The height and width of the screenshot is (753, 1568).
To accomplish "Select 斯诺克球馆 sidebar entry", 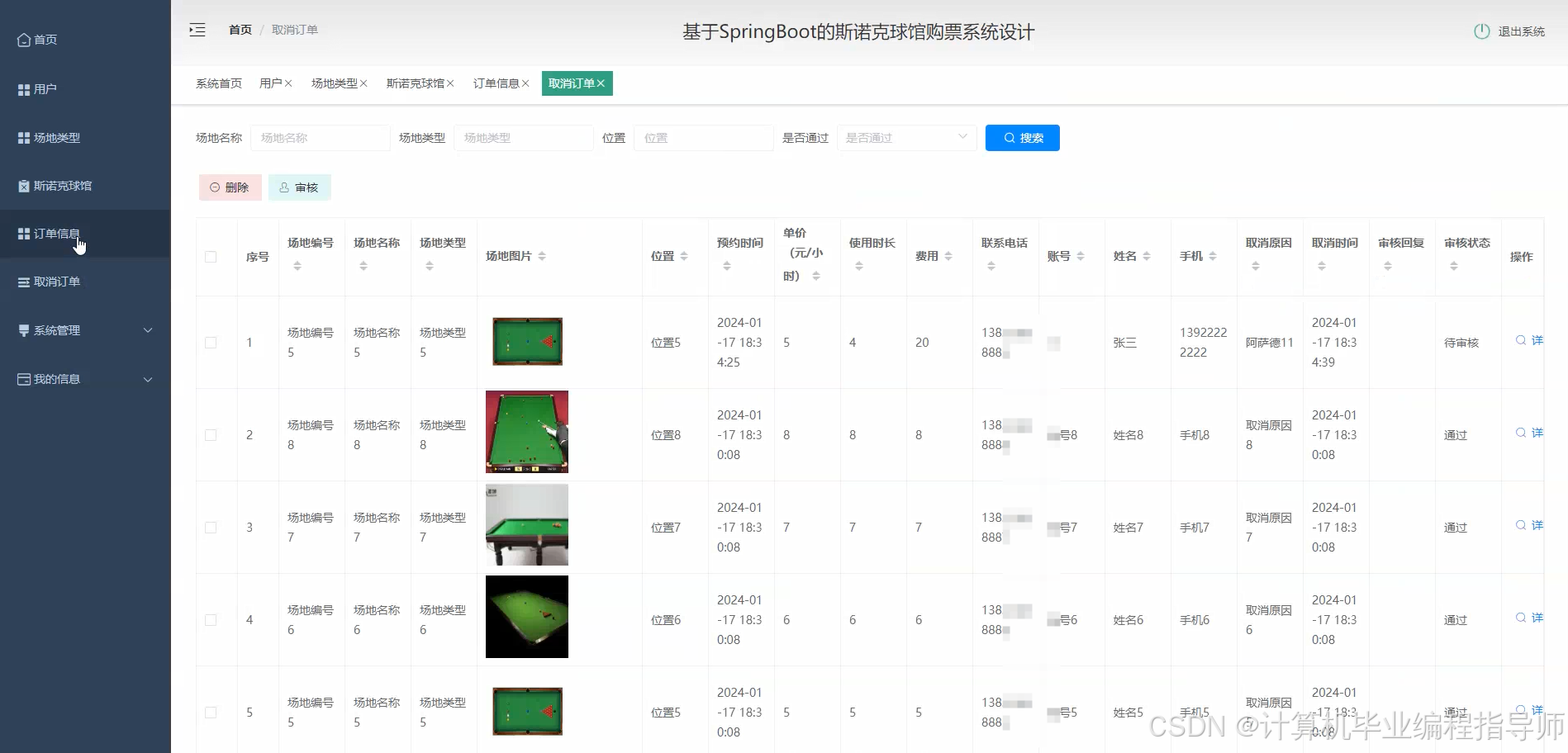I will point(62,185).
